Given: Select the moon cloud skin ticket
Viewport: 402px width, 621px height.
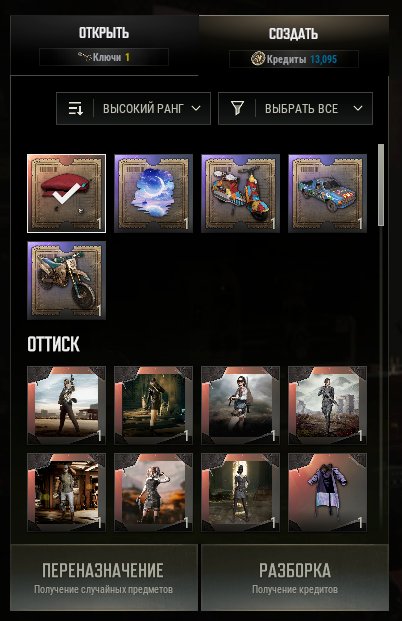Looking at the screenshot, I should [x=154, y=193].
